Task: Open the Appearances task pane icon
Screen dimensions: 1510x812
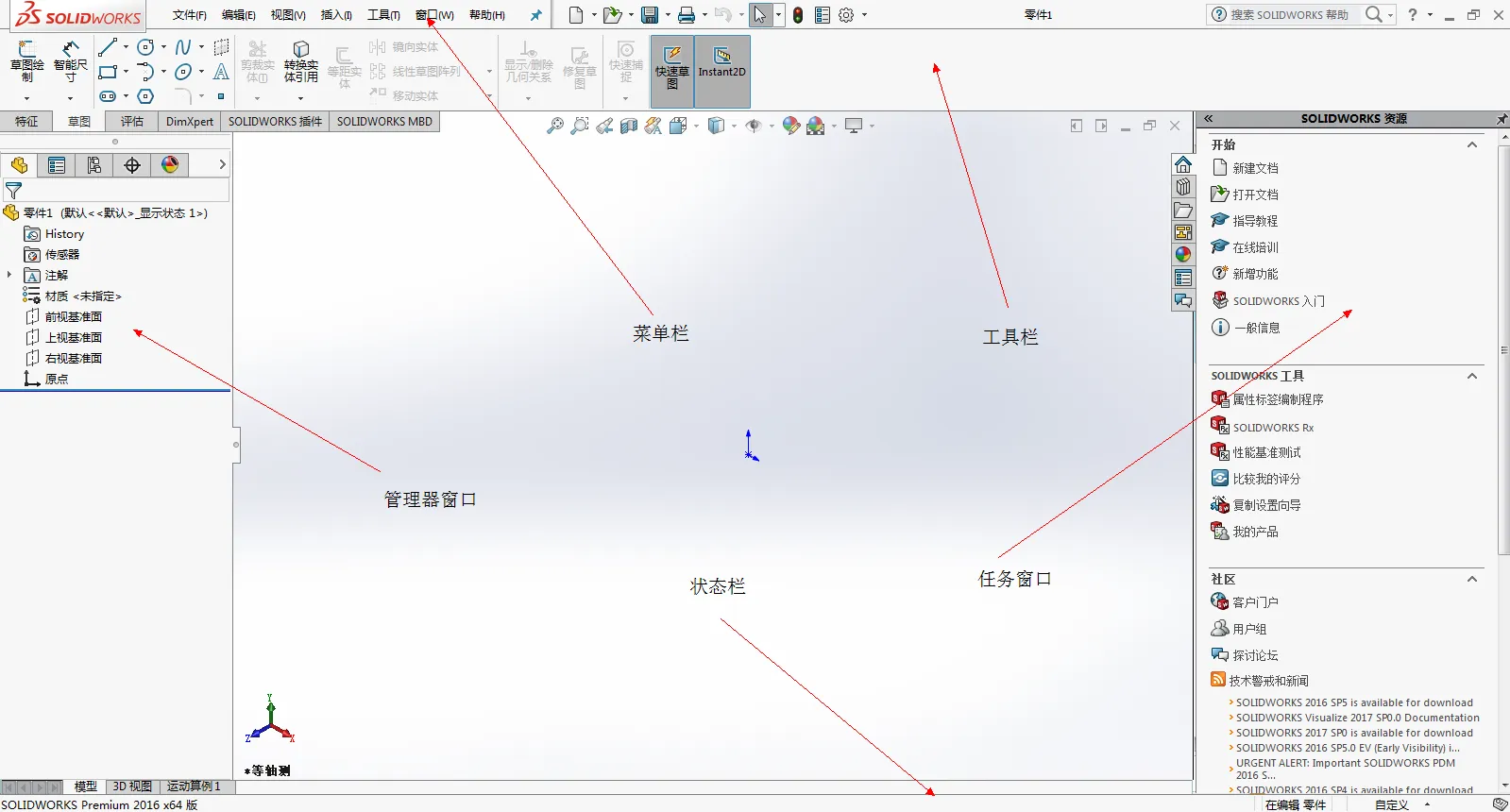Action: [x=1183, y=254]
